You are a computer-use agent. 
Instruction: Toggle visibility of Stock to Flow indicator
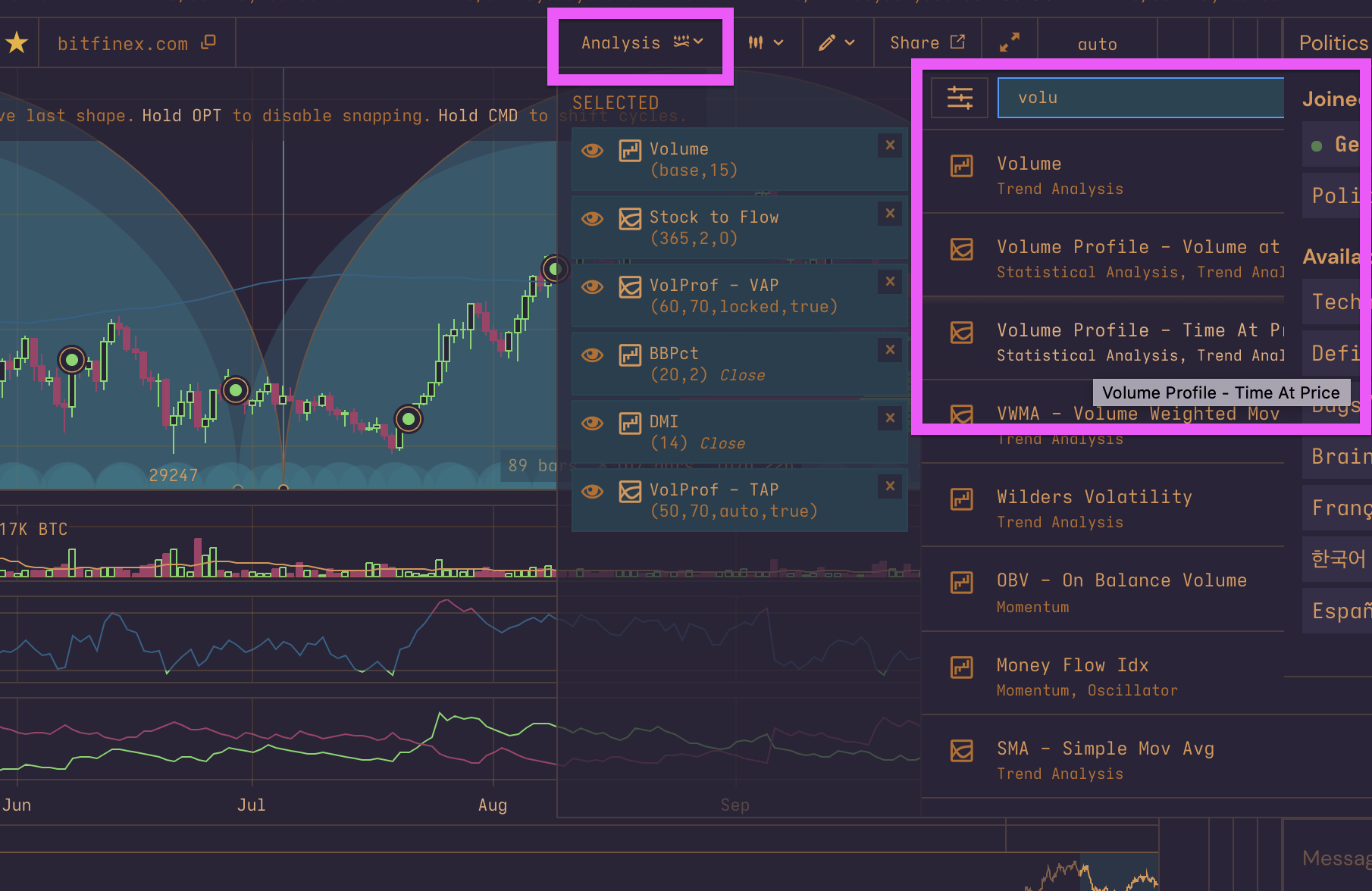(592, 218)
